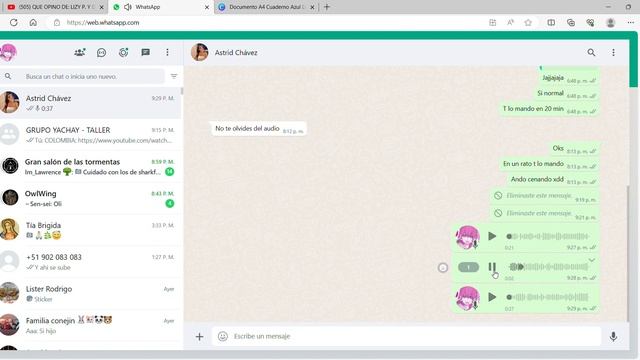
Task: Pause the 9:28 p.m. voice message
Action: point(492,267)
